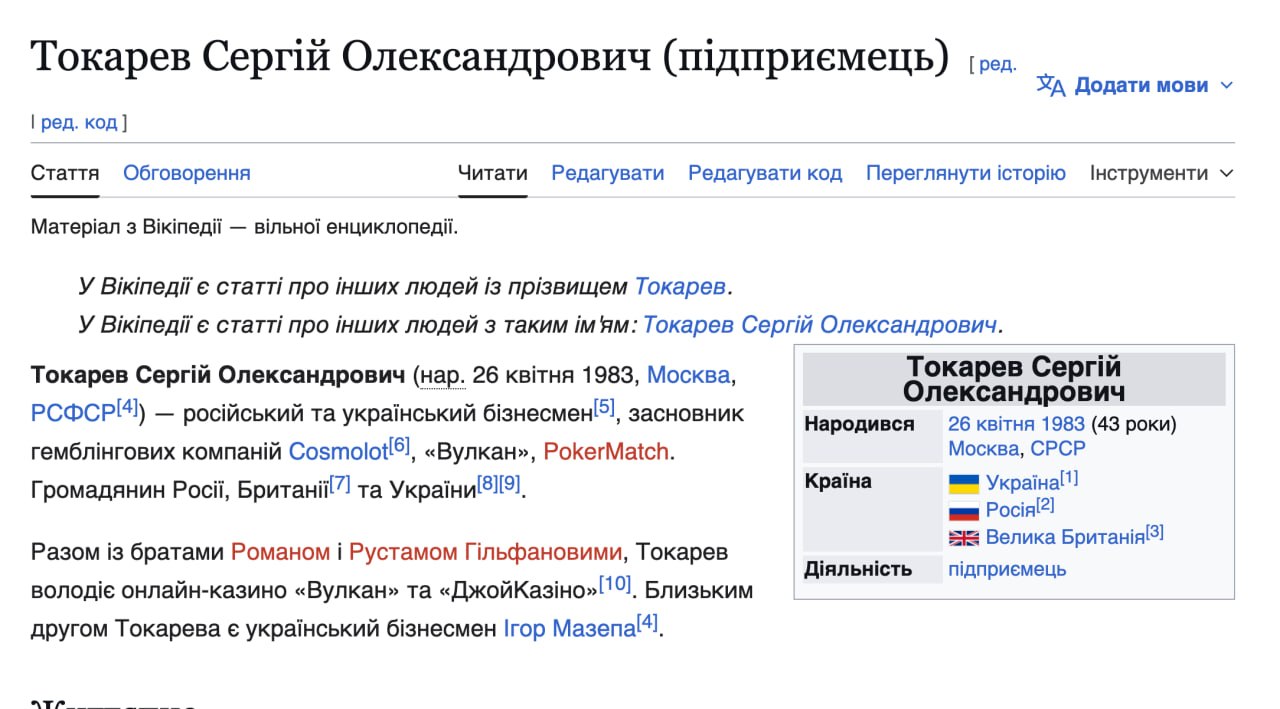Click the United Kingdom flag icon

pos(964,538)
